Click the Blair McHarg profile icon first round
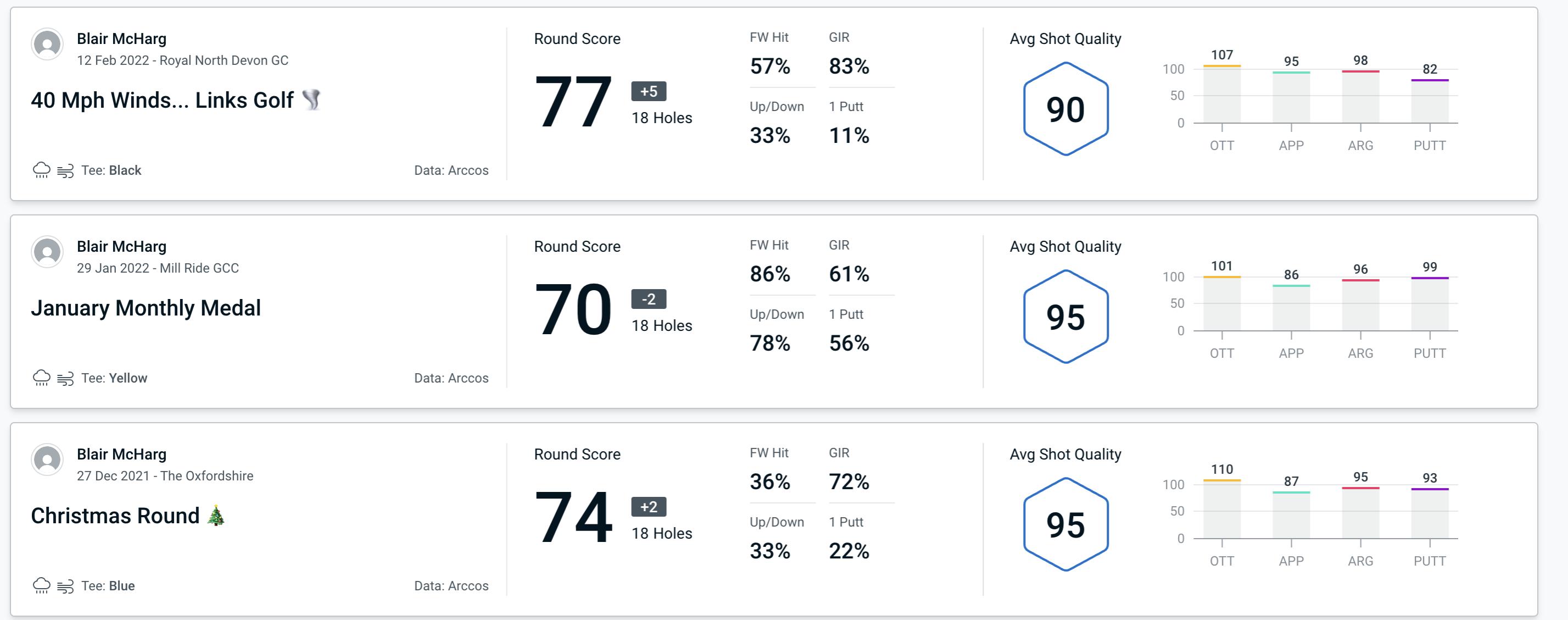The width and height of the screenshot is (1568, 620). click(x=47, y=47)
